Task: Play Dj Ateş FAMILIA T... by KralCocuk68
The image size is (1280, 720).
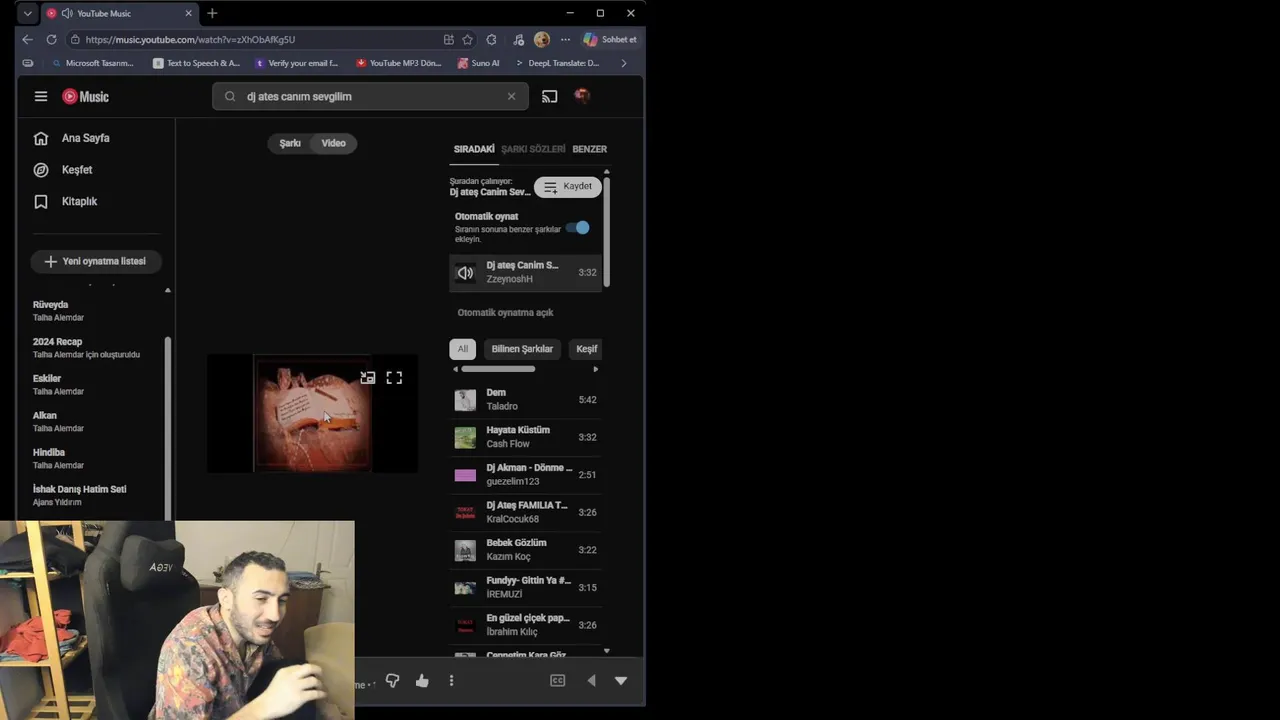Action: 525,512
